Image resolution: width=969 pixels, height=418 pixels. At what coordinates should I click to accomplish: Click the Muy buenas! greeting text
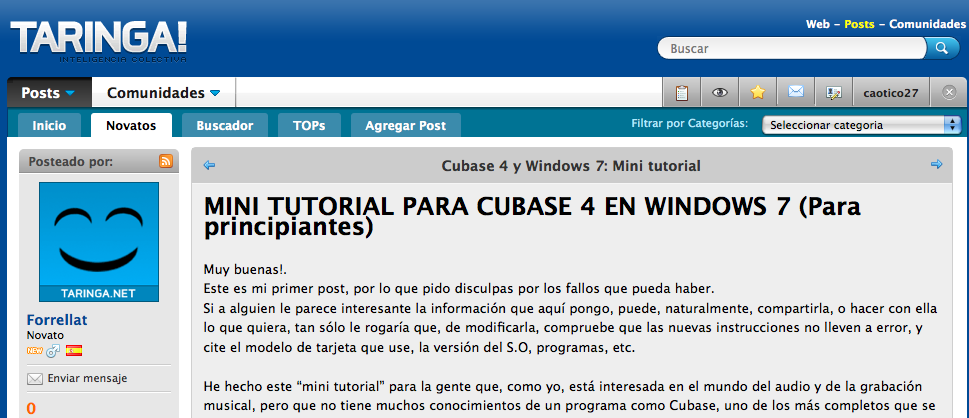(x=245, y=270)
